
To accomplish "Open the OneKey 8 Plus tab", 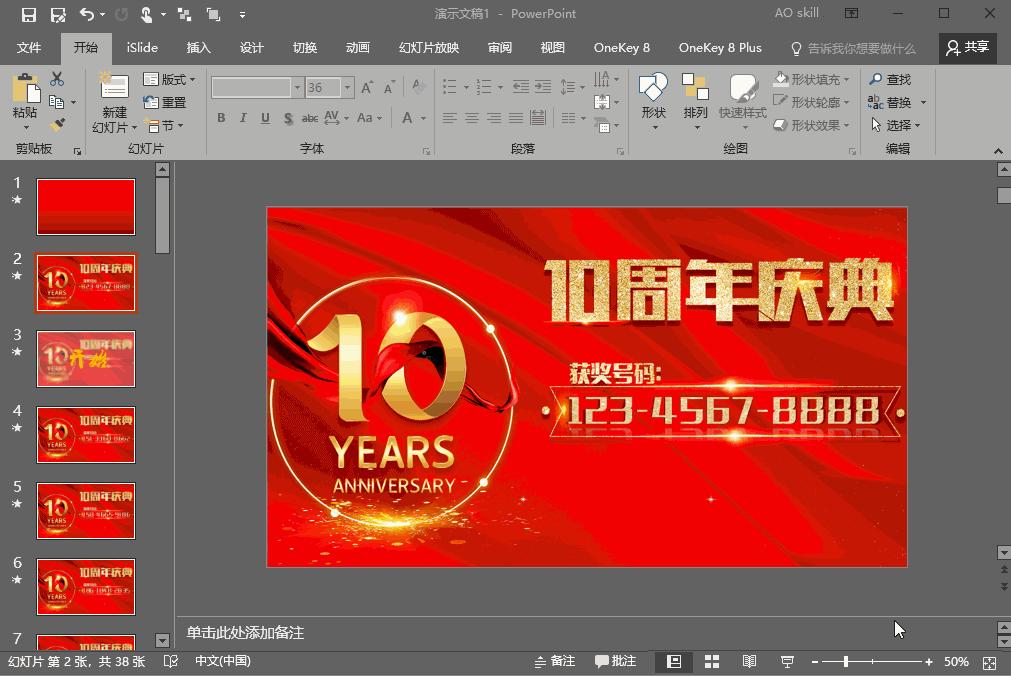I will (720, 47).
